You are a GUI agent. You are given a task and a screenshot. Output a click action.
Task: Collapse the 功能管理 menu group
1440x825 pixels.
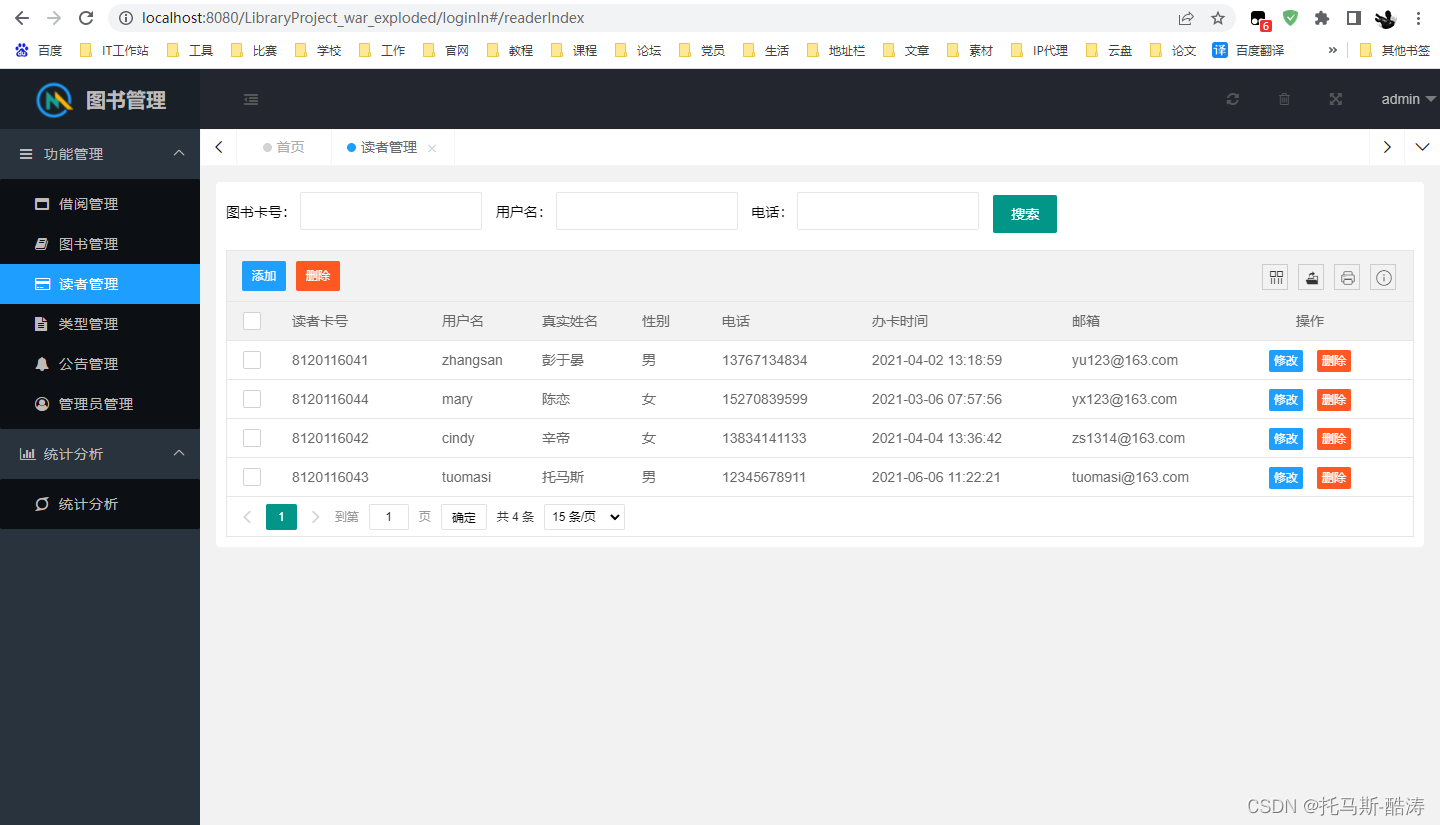(x=100, y=154)
